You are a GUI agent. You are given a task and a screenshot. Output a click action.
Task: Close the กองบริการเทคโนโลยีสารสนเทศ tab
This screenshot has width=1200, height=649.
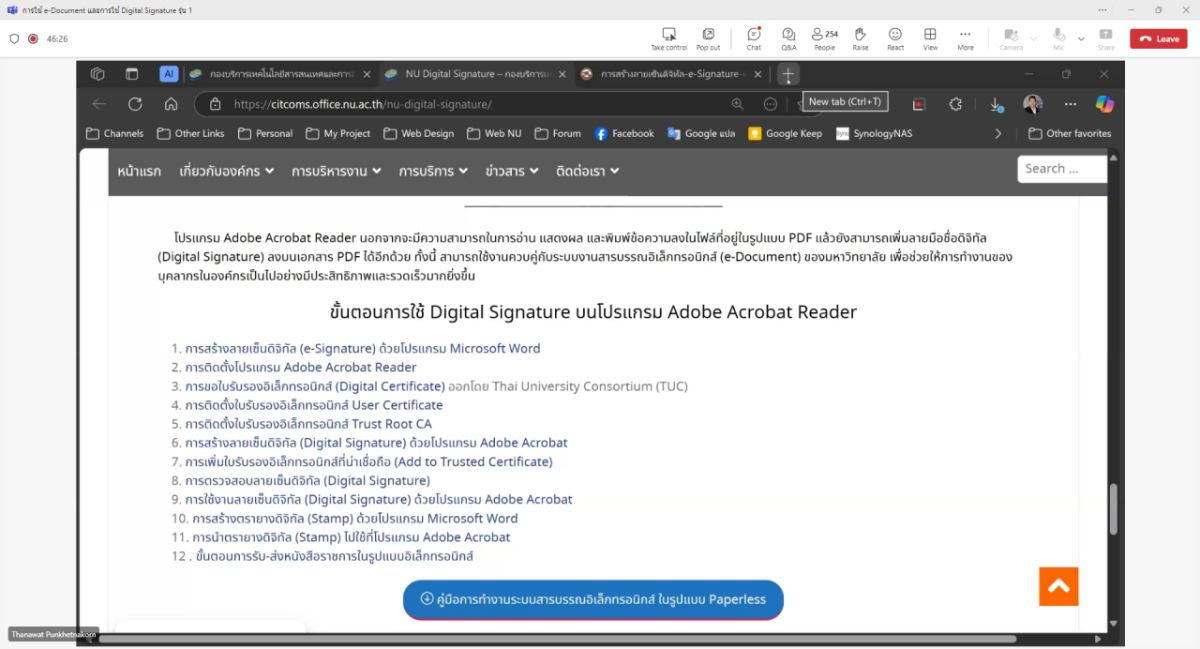point(367,74)
